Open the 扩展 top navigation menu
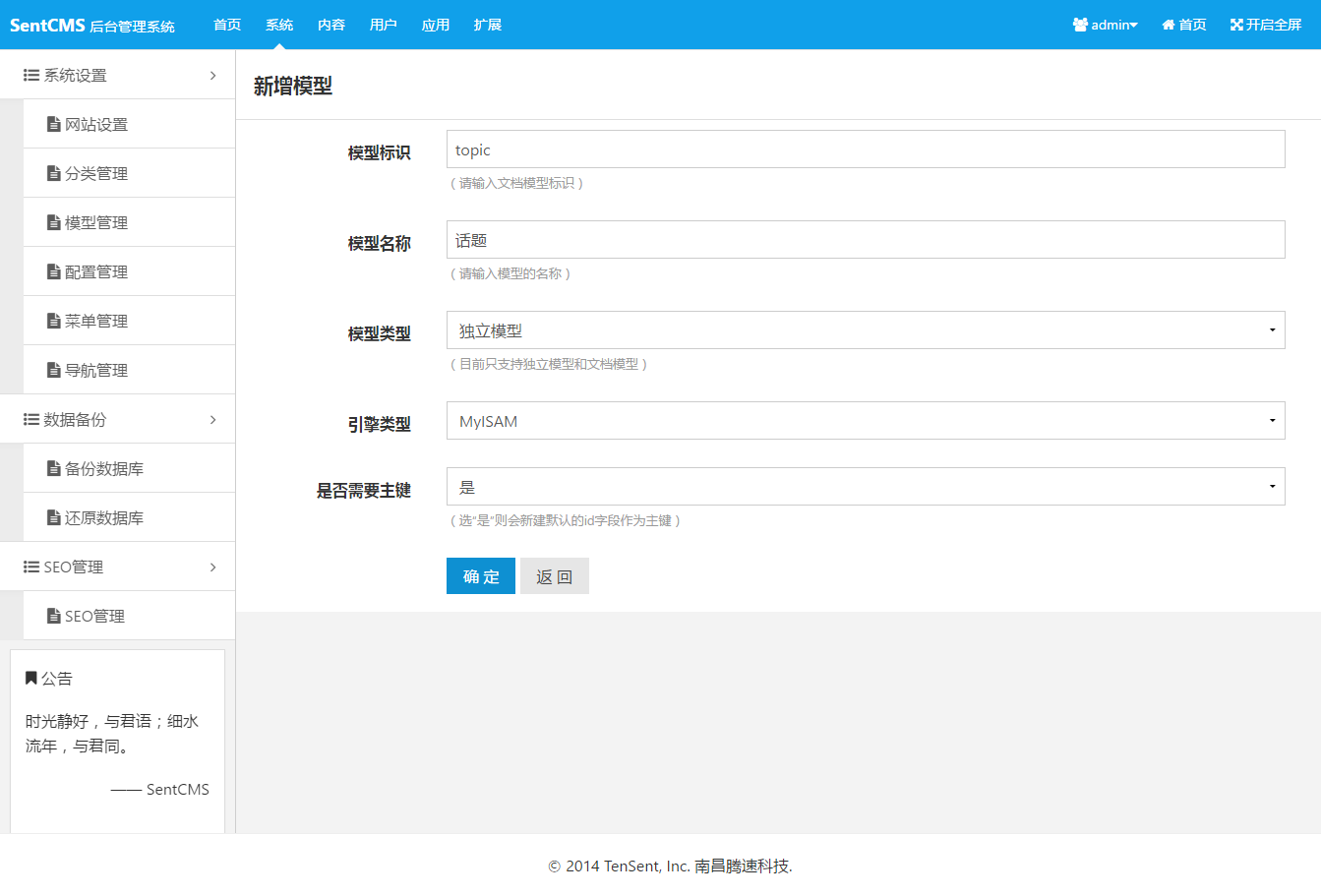This screenshot has width=1321, height=896. tap(487, 25)
